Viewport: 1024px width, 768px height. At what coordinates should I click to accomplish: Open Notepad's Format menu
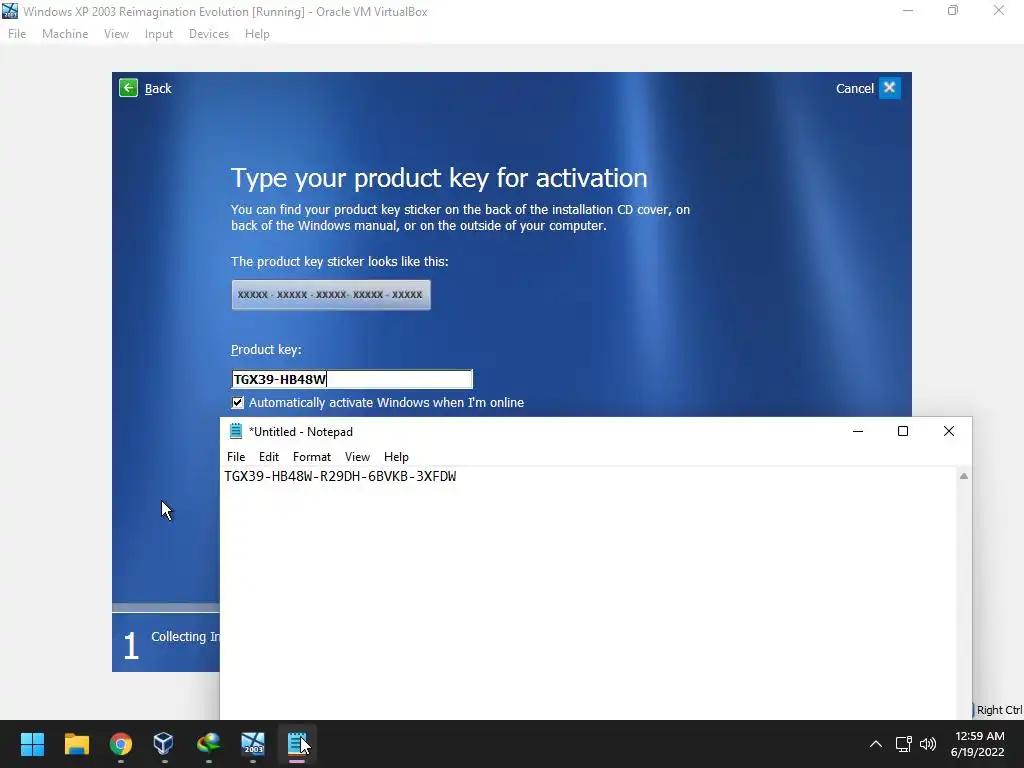(312, 456)
